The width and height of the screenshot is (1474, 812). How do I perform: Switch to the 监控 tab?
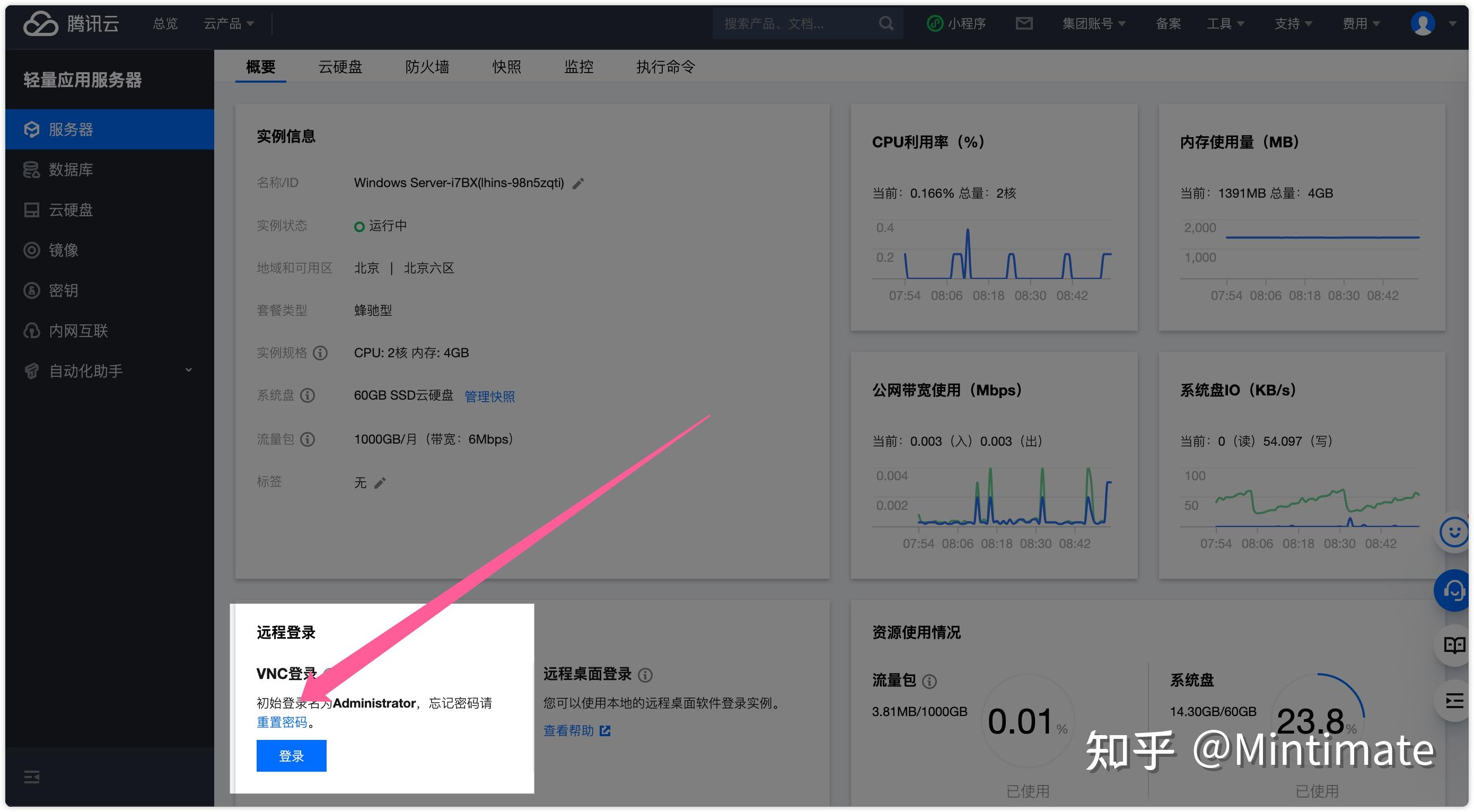(578, 67)
